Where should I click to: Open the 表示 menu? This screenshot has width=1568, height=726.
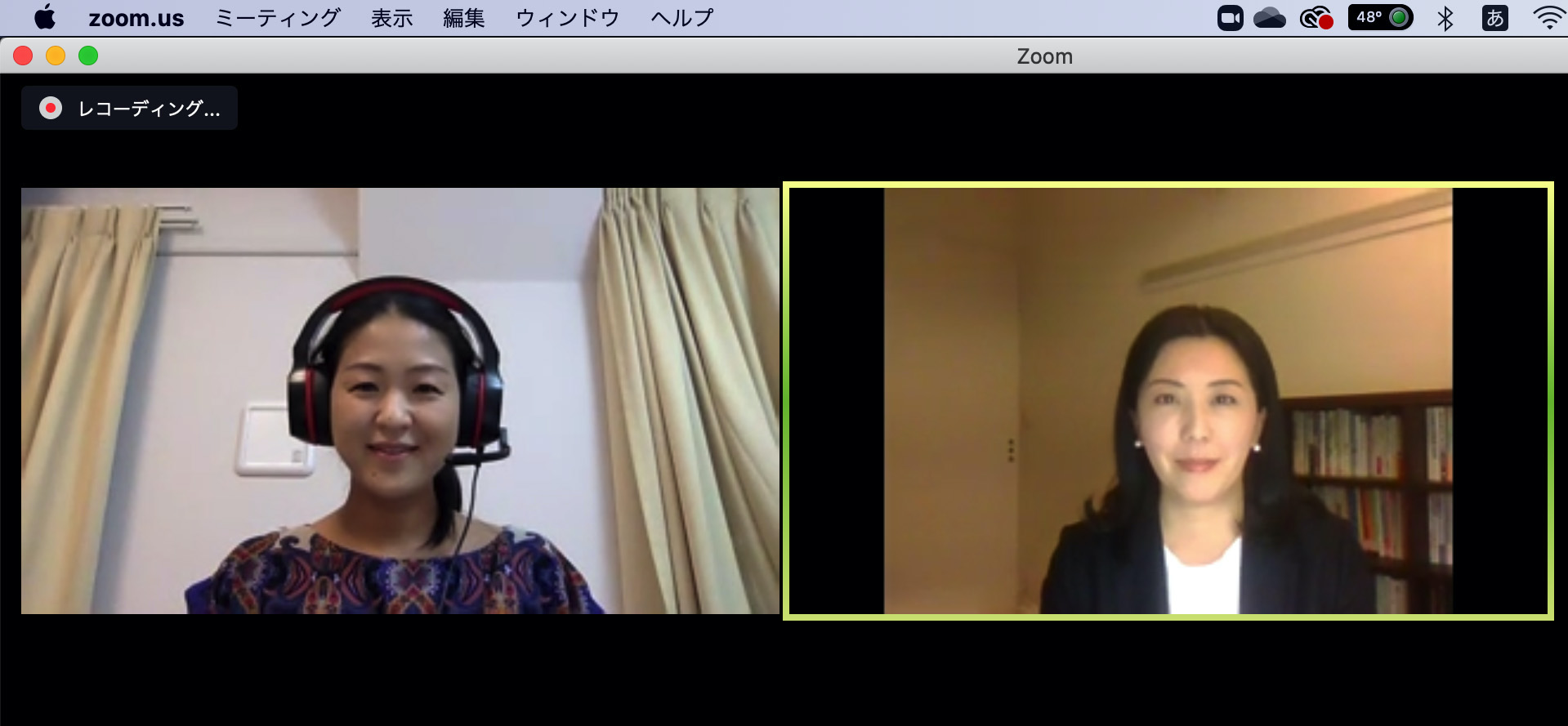click(391, 18)
